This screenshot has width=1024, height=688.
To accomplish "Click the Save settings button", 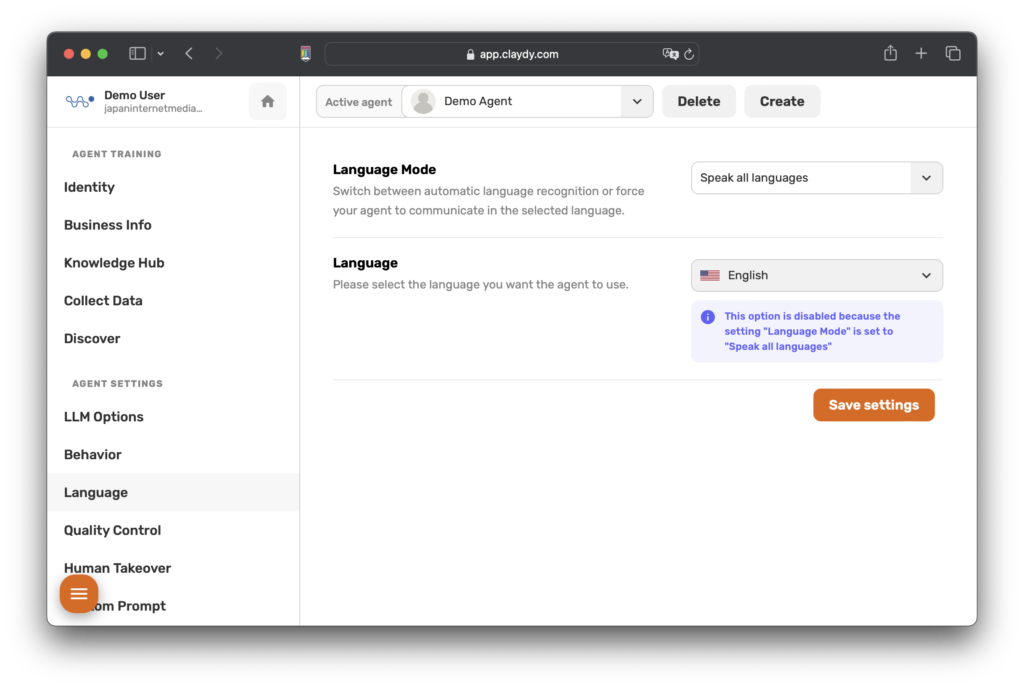I will coord(873,405).
